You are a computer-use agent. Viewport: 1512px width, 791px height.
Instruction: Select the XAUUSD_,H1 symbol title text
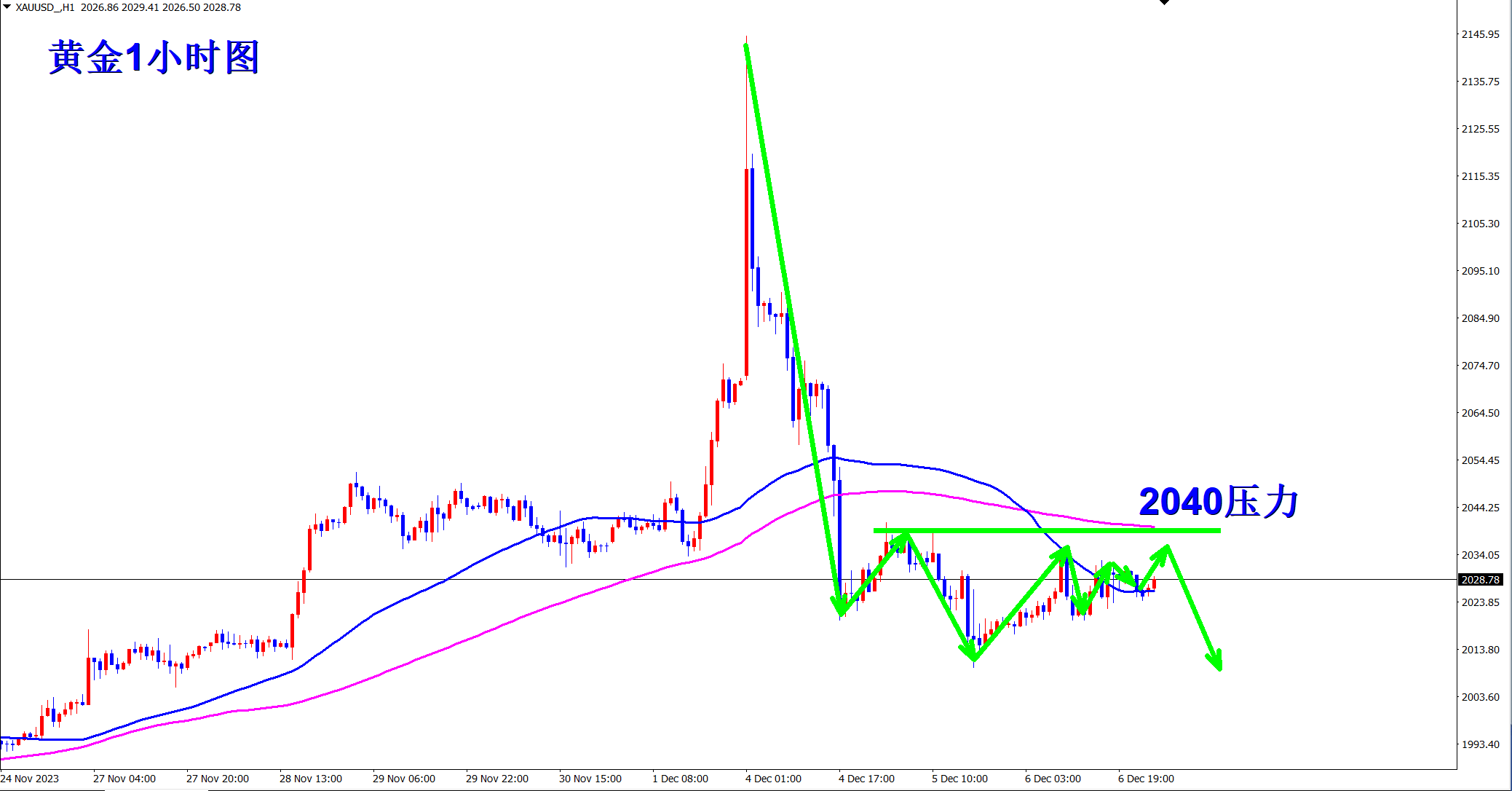point(45,7)
